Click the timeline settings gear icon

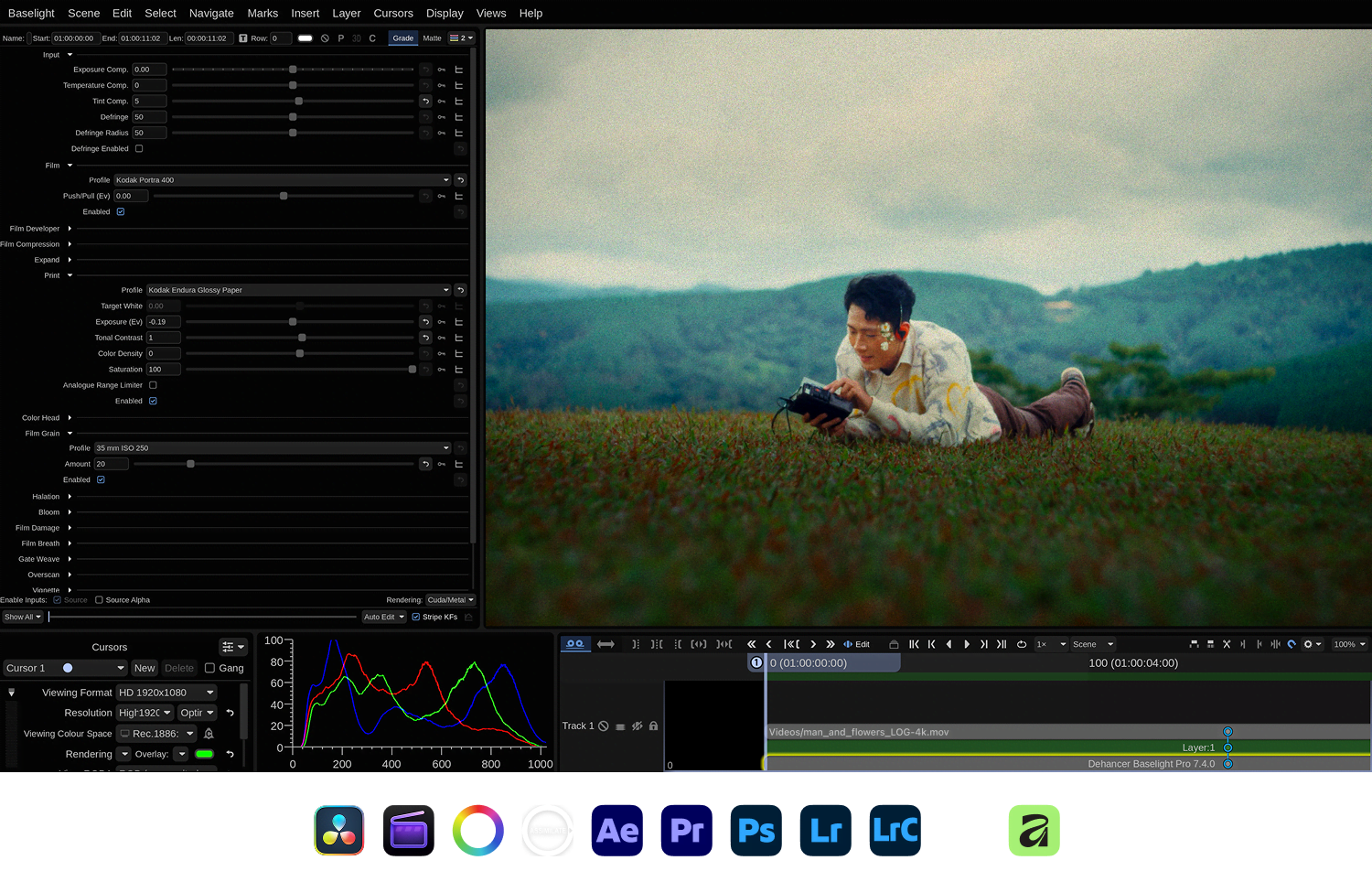(x=1308, y=644)
